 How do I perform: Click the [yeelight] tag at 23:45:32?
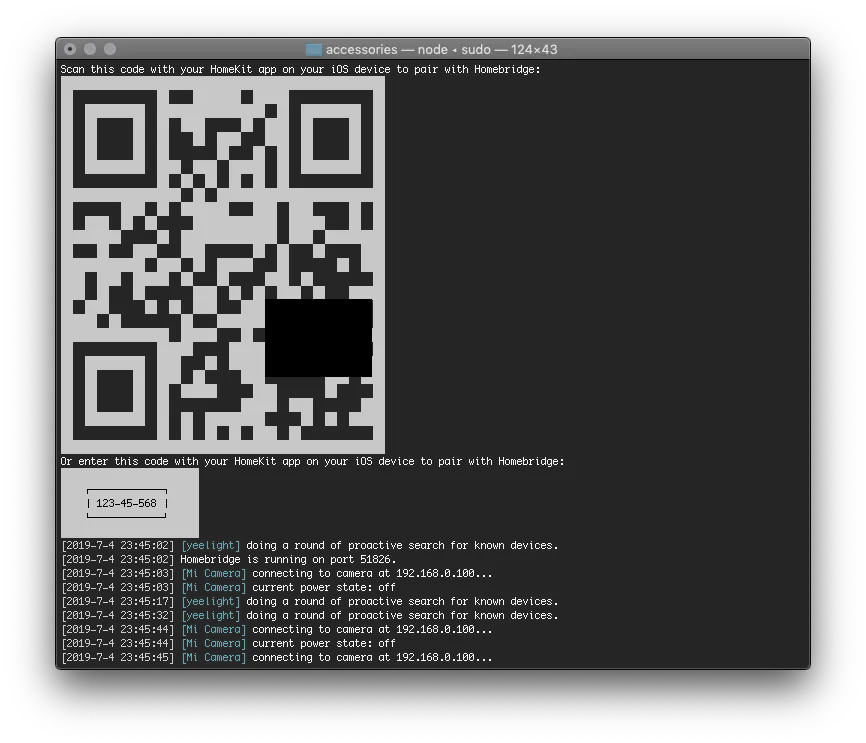click(x=210, y=615)
